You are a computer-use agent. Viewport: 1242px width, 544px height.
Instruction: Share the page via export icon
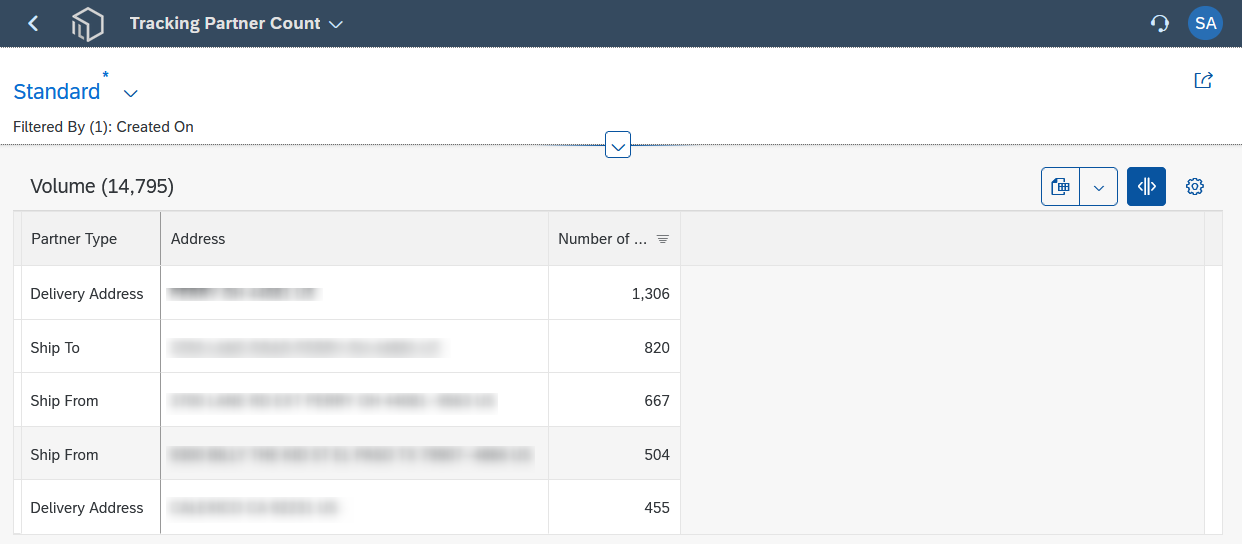click(x=1204, y=80)
